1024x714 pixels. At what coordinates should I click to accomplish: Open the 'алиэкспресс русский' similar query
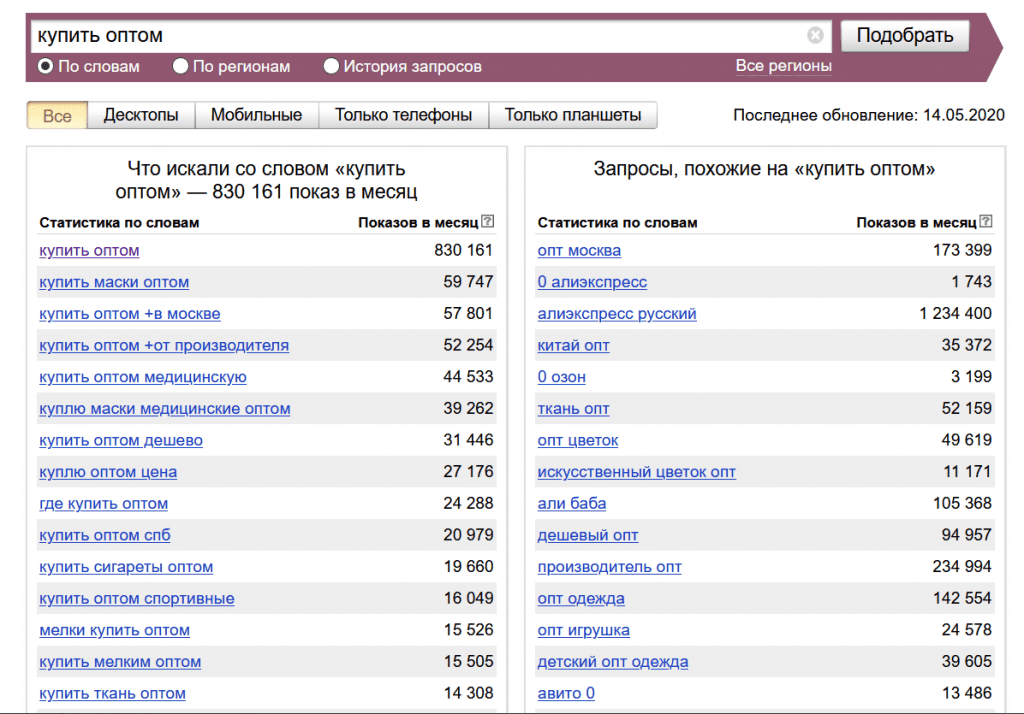pos(617,314)
